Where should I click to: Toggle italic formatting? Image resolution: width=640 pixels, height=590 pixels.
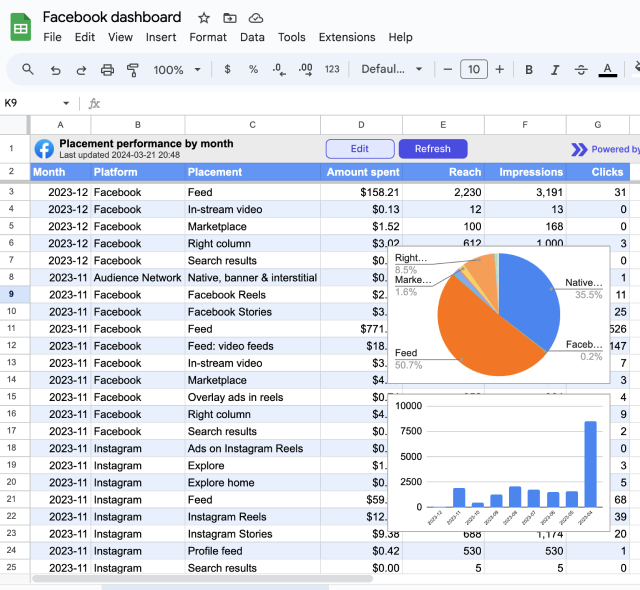(555, 70)
